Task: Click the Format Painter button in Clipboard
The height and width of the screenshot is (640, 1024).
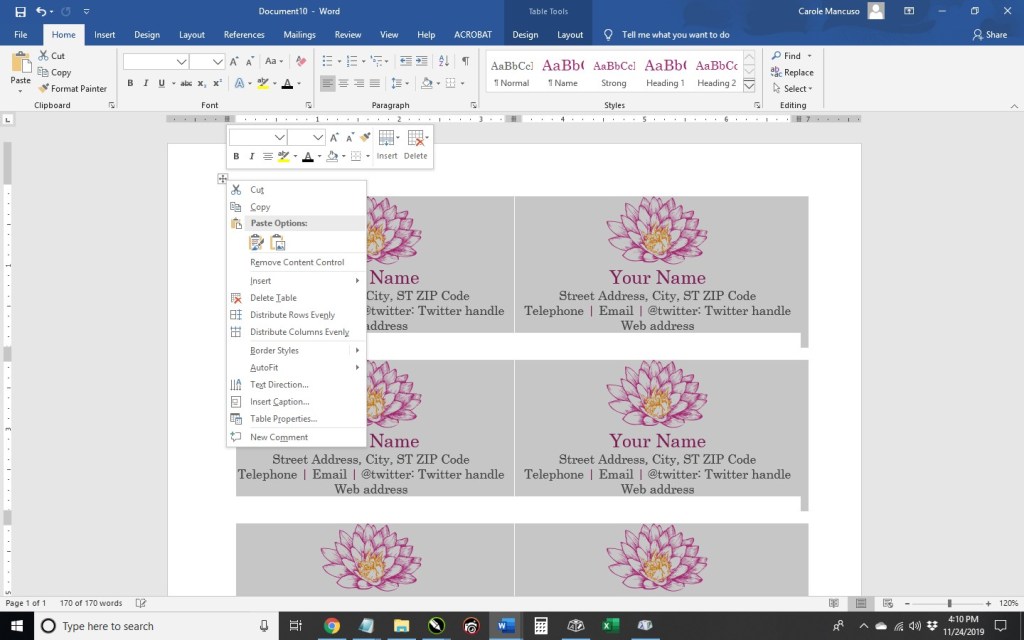Action: point(73,89)
